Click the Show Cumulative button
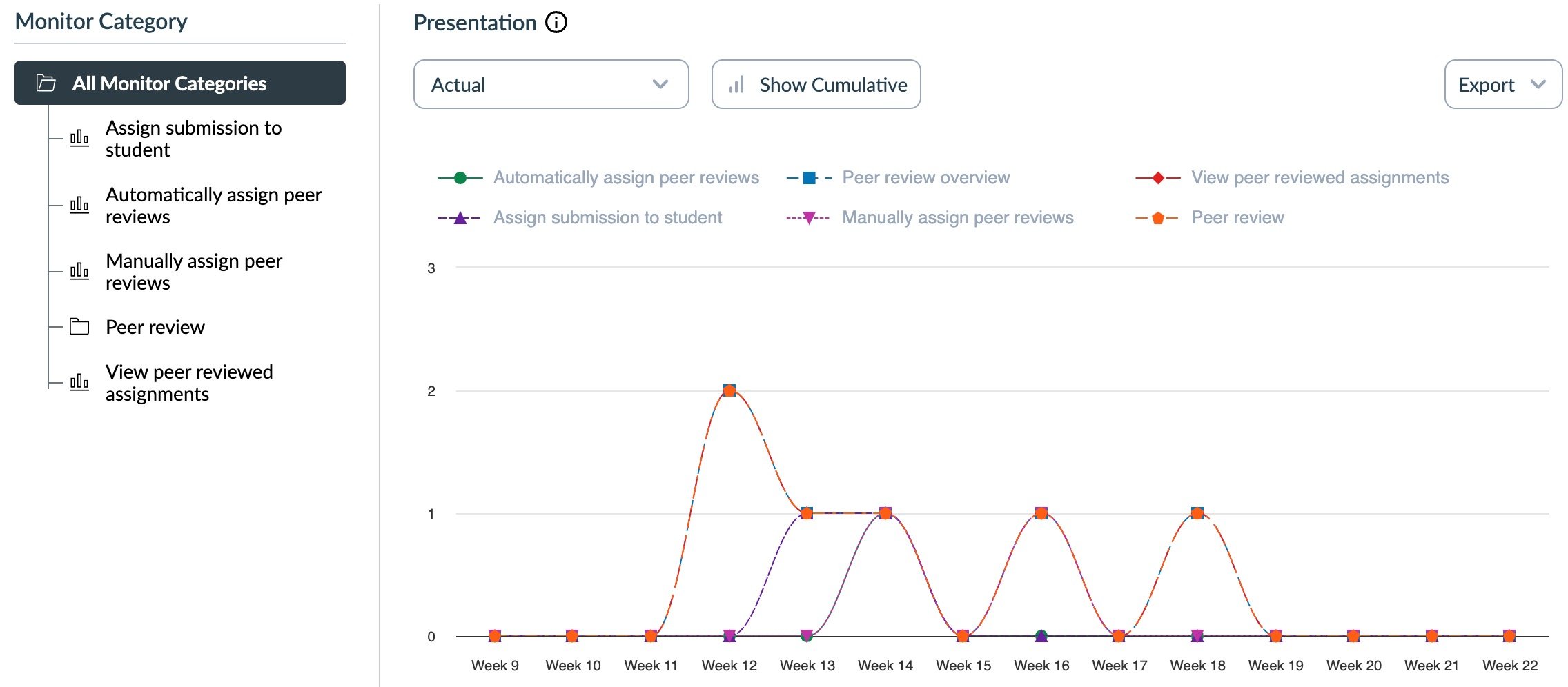Screen dimensions: 1568x687 (x=816, y=84)
